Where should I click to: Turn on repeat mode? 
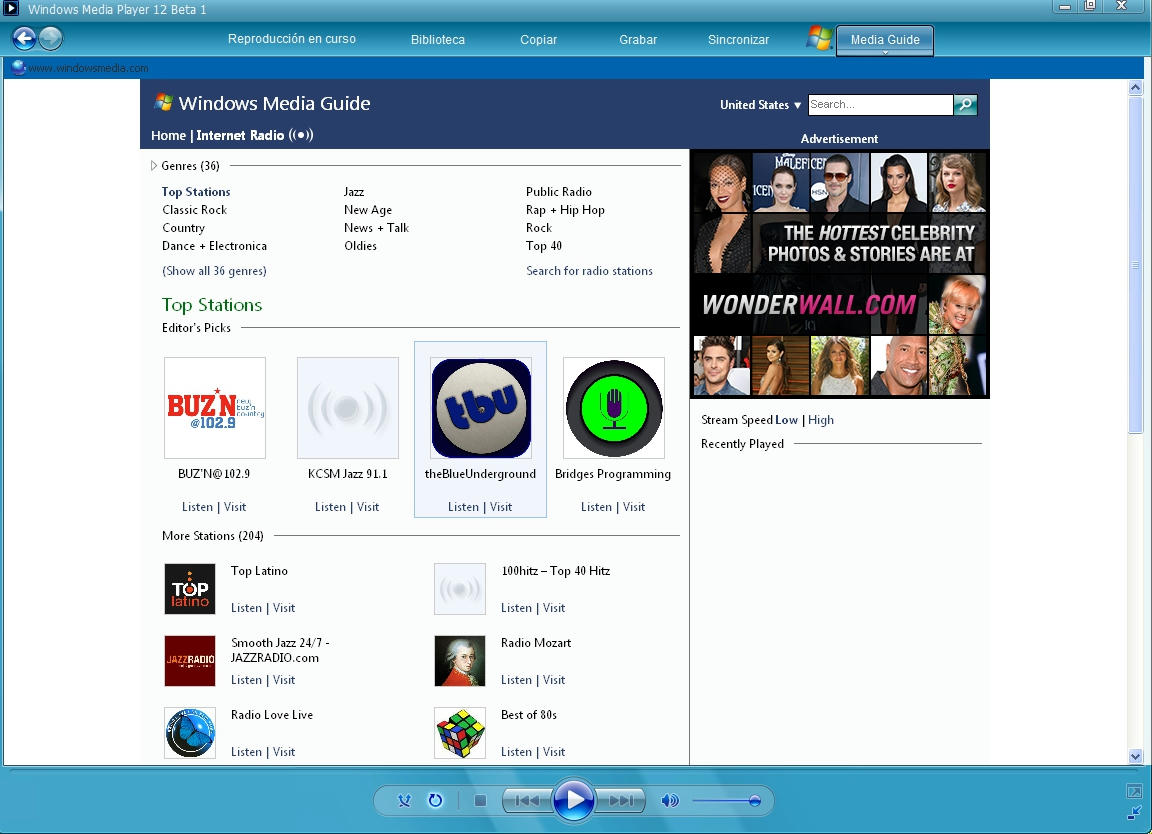pyautogui.click(x=436, y=800)
